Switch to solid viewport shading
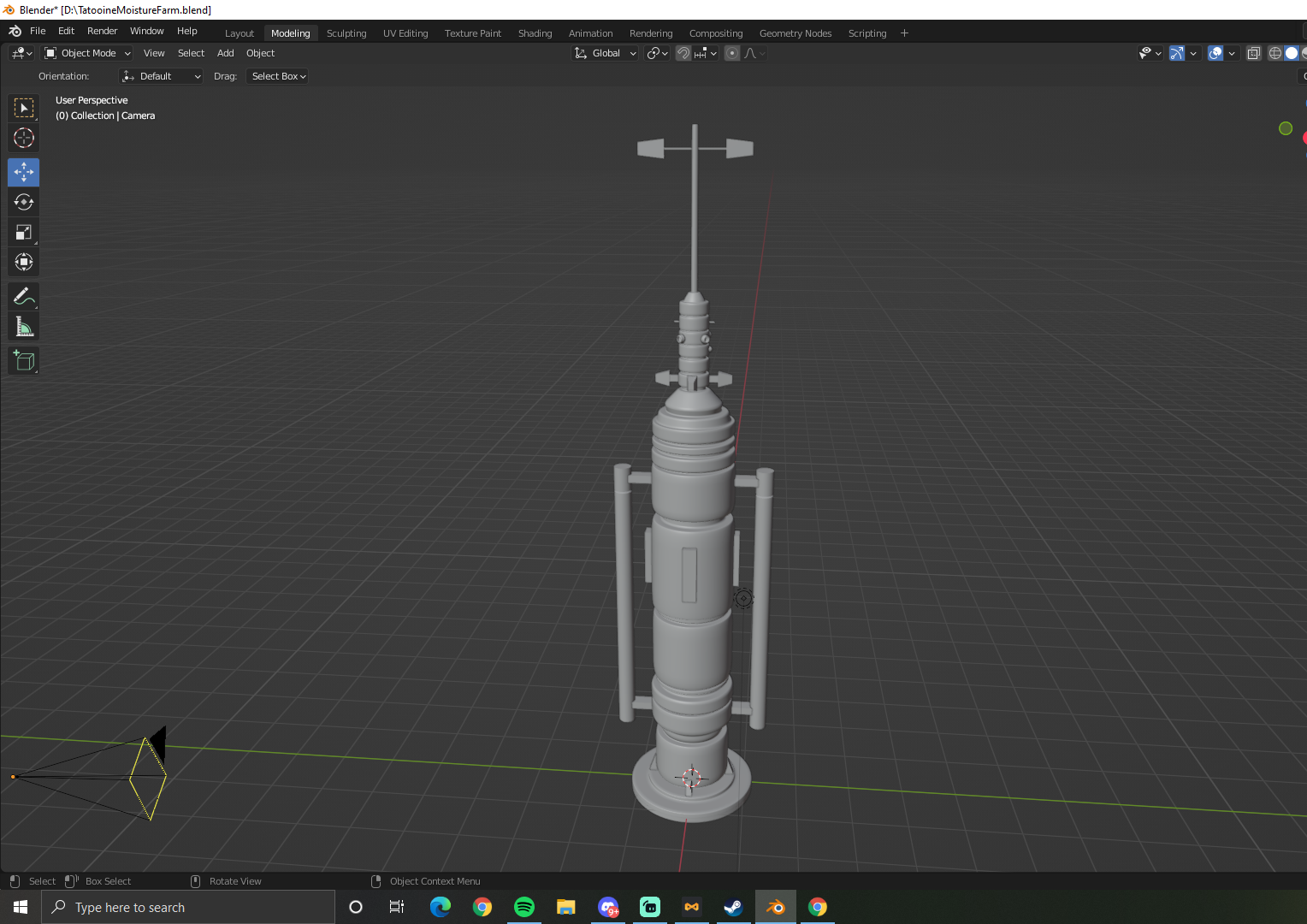The width and height of the screenshot is (1307, 924). 1292,53
